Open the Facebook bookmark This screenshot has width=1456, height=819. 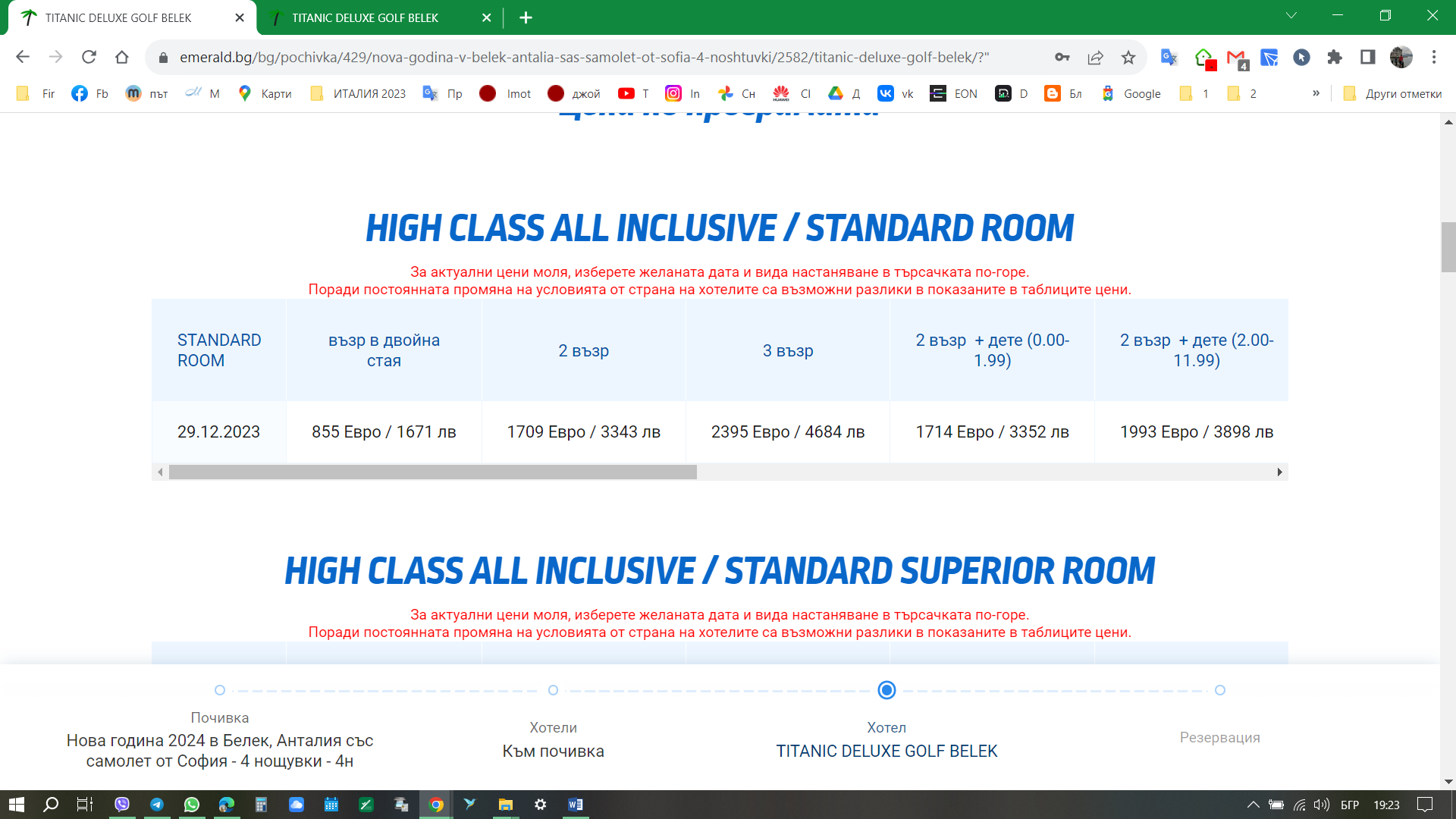(89, 93)
